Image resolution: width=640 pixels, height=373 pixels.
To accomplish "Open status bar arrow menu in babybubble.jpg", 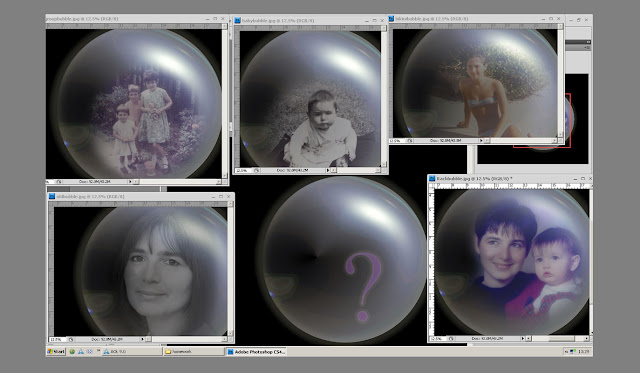I will [x=328, y=170].
